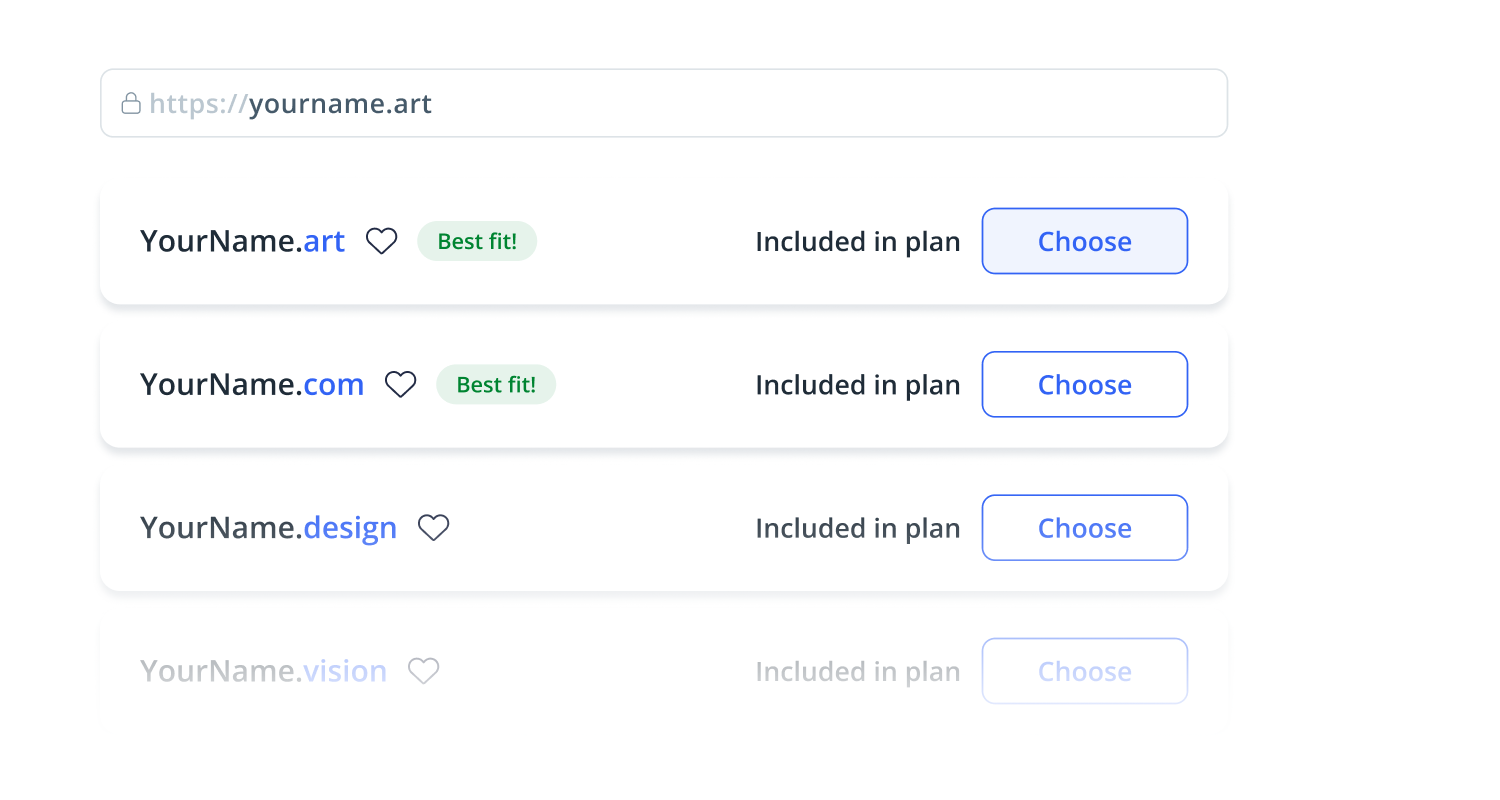The image size is (1500, 800).
Task: Click the Best fit! badge on YourName.art
Action: pos(477,240)
